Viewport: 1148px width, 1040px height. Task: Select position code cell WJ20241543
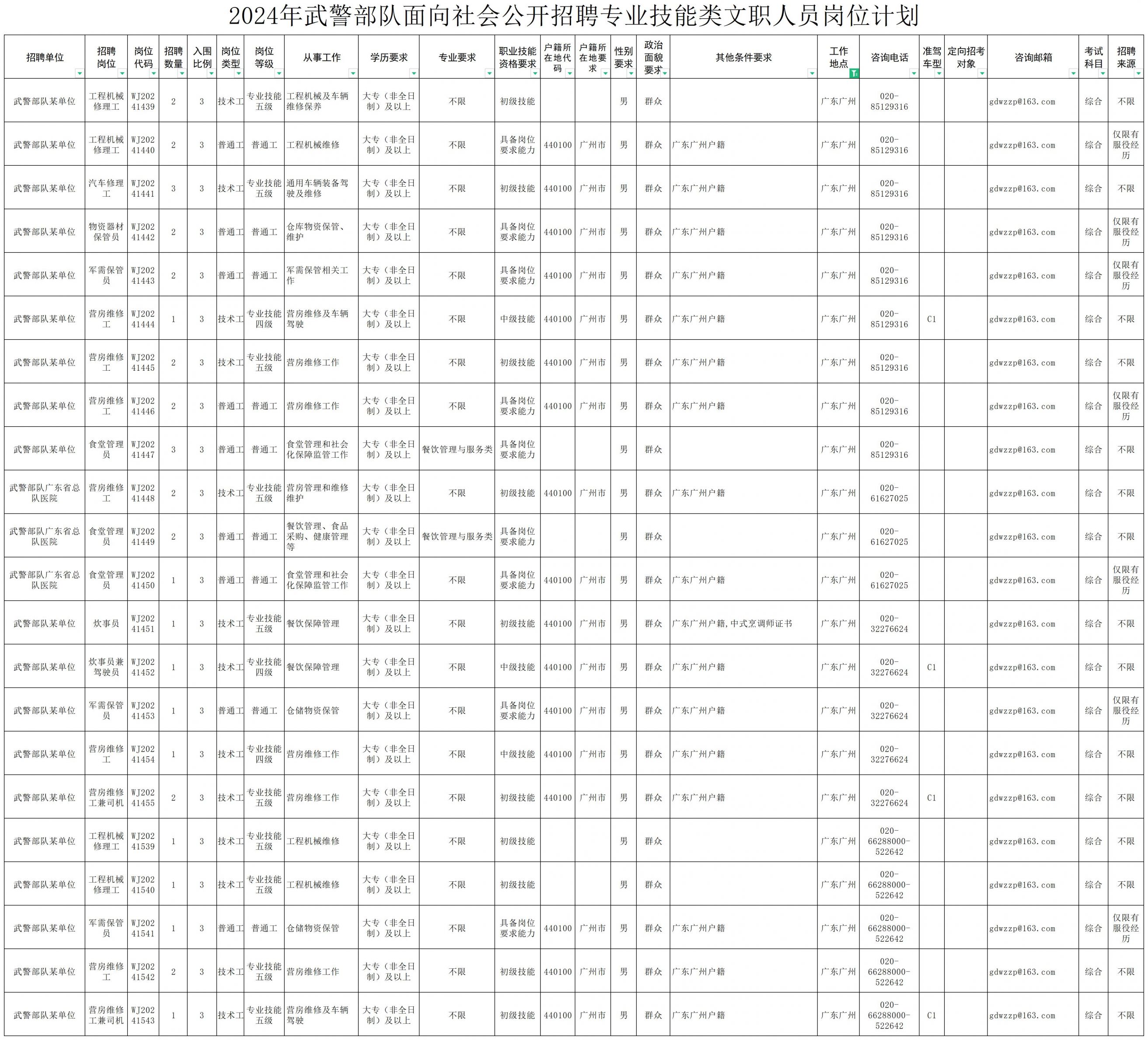point(143,1015)
